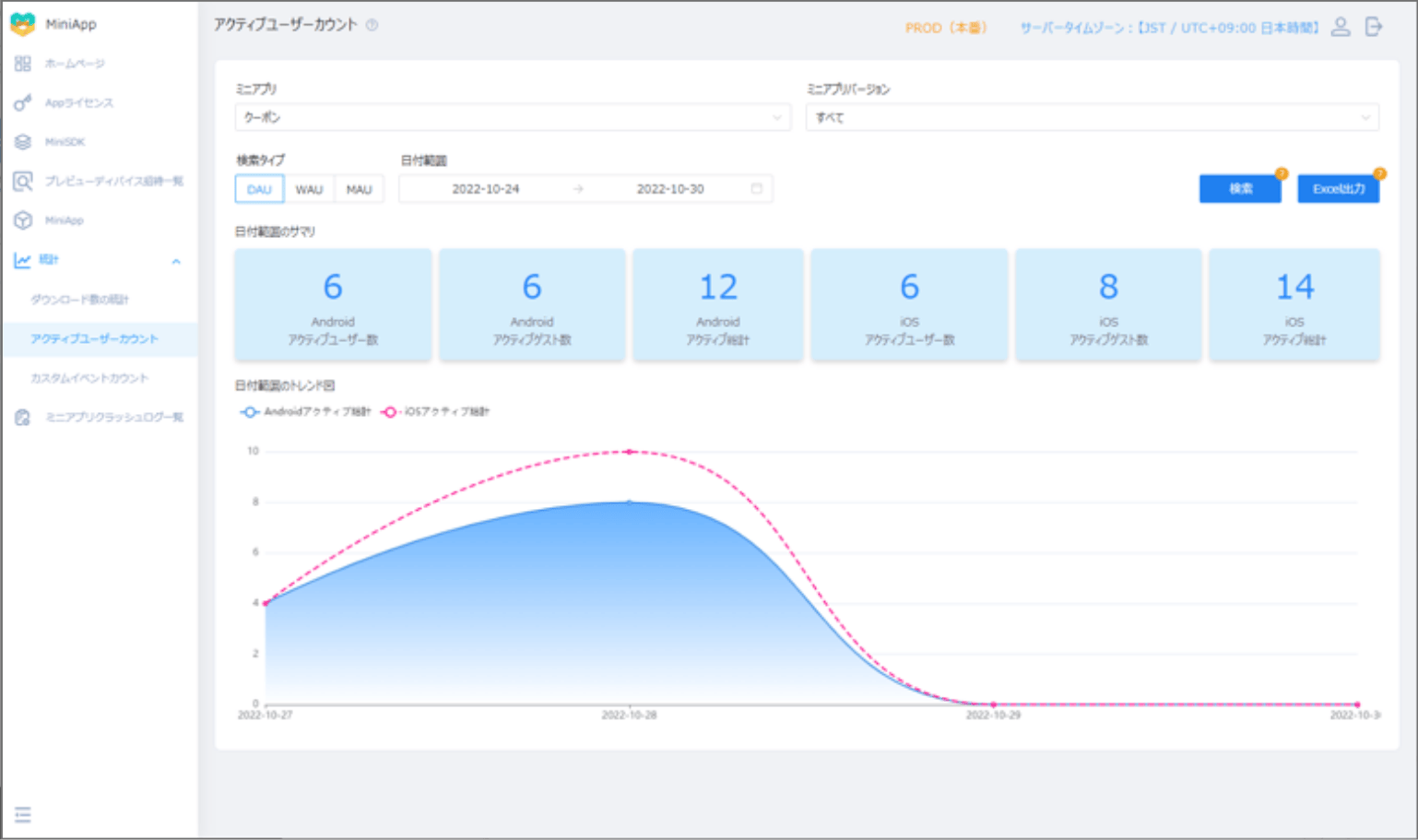Open the preview device list icon
1418x840 pixels.
pos(23,181)
